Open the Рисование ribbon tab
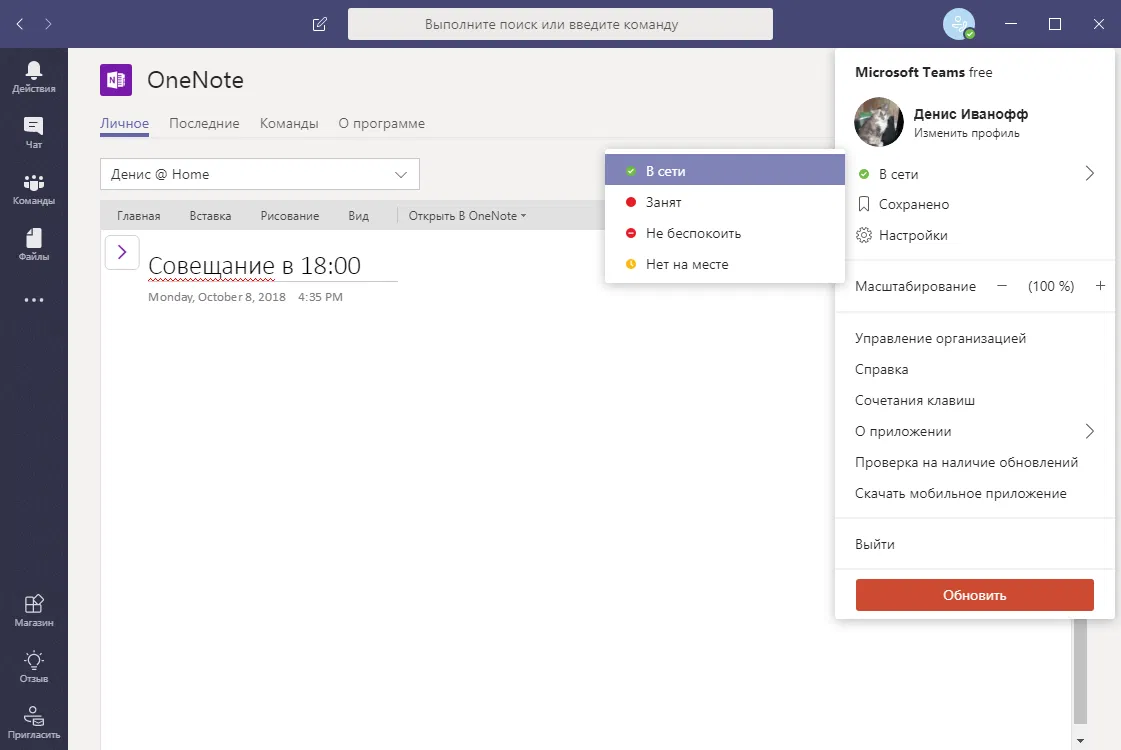The width and height of the screenshot is (1121, 750). click(x=290, y=216)
